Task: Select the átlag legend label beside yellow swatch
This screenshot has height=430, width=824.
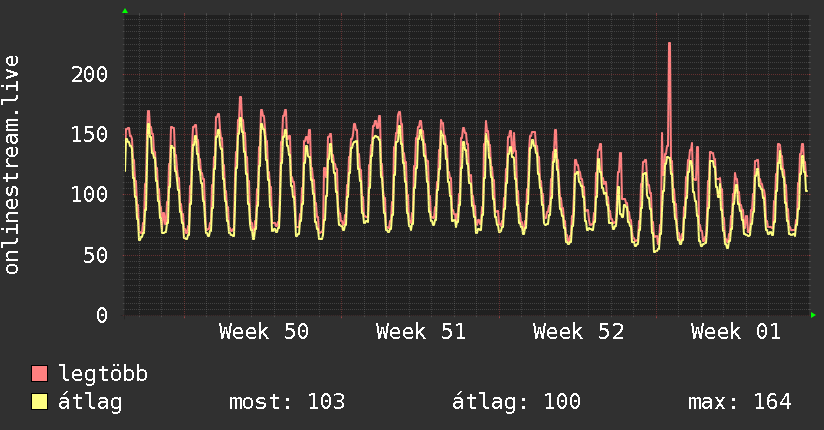Action: click(x=90, y=402)
